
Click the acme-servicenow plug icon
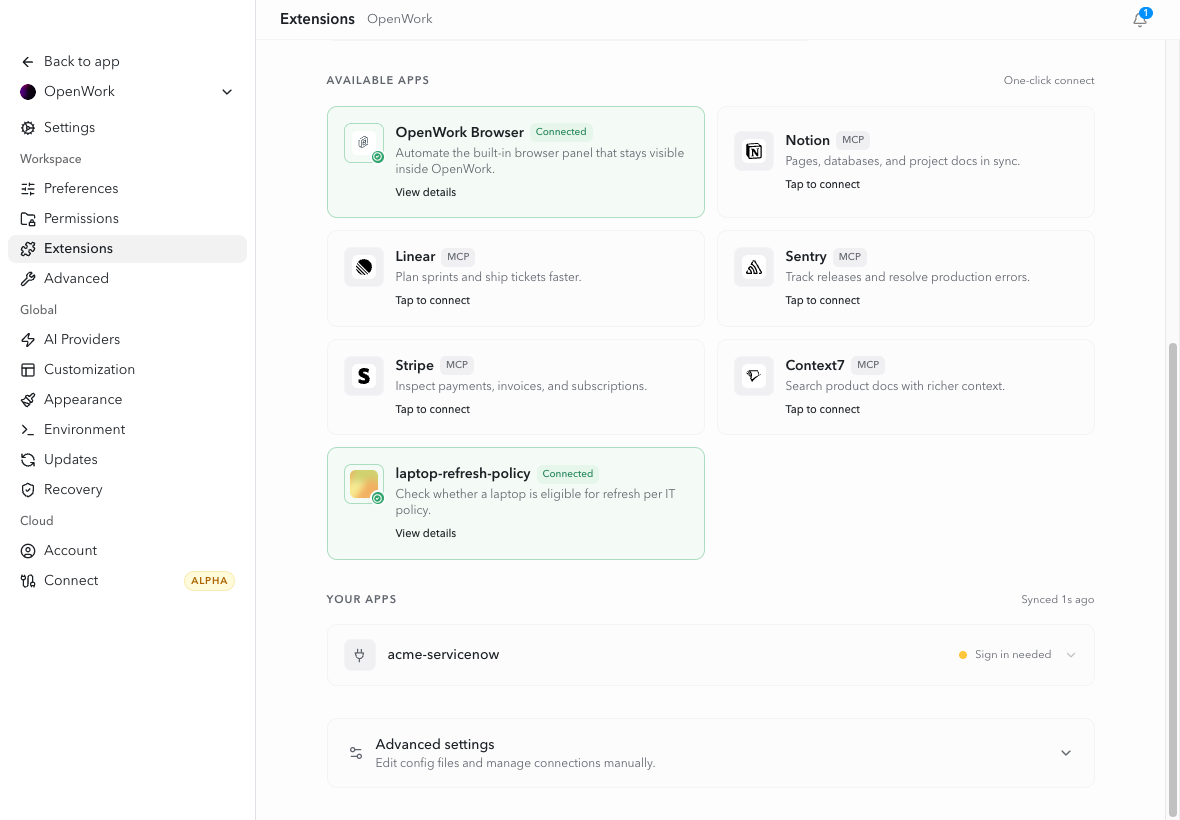[x=360, y=654]
